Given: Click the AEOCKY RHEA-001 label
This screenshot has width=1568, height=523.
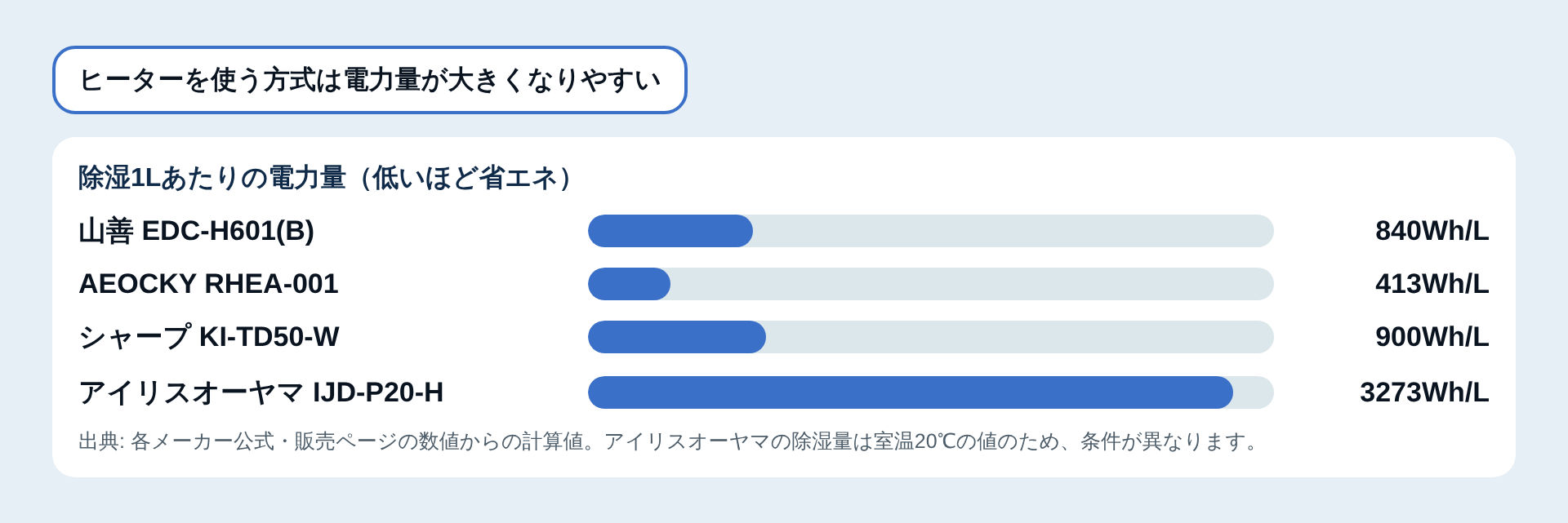Looking at the screenshot, I should click(x=208, y=284).
